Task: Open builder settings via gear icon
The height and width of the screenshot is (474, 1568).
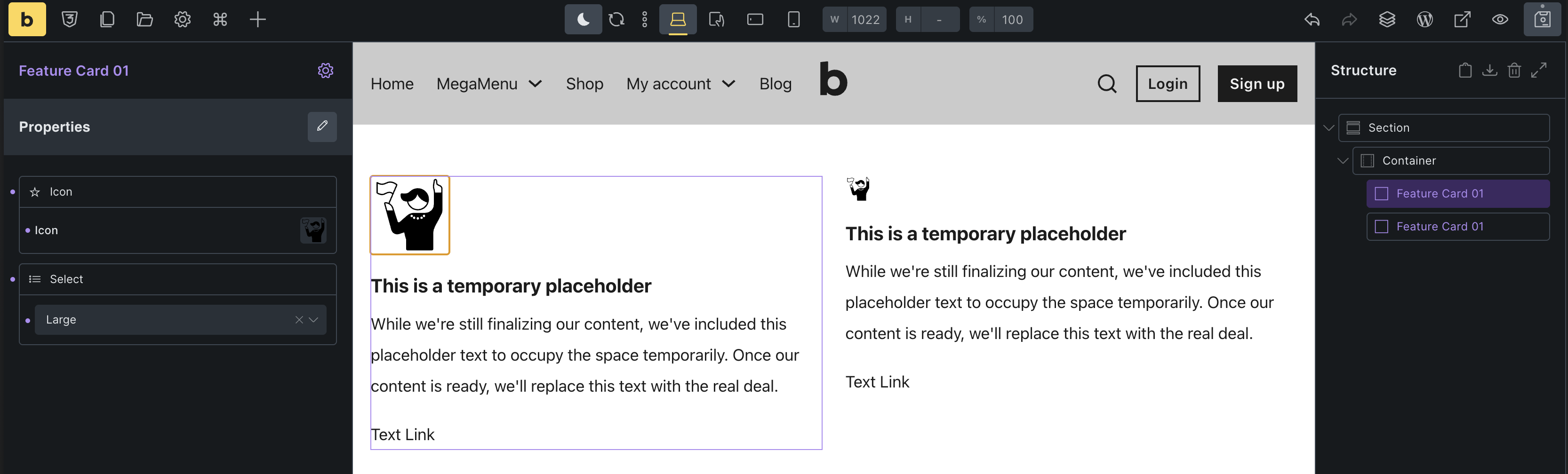Action: click(182, 19)
